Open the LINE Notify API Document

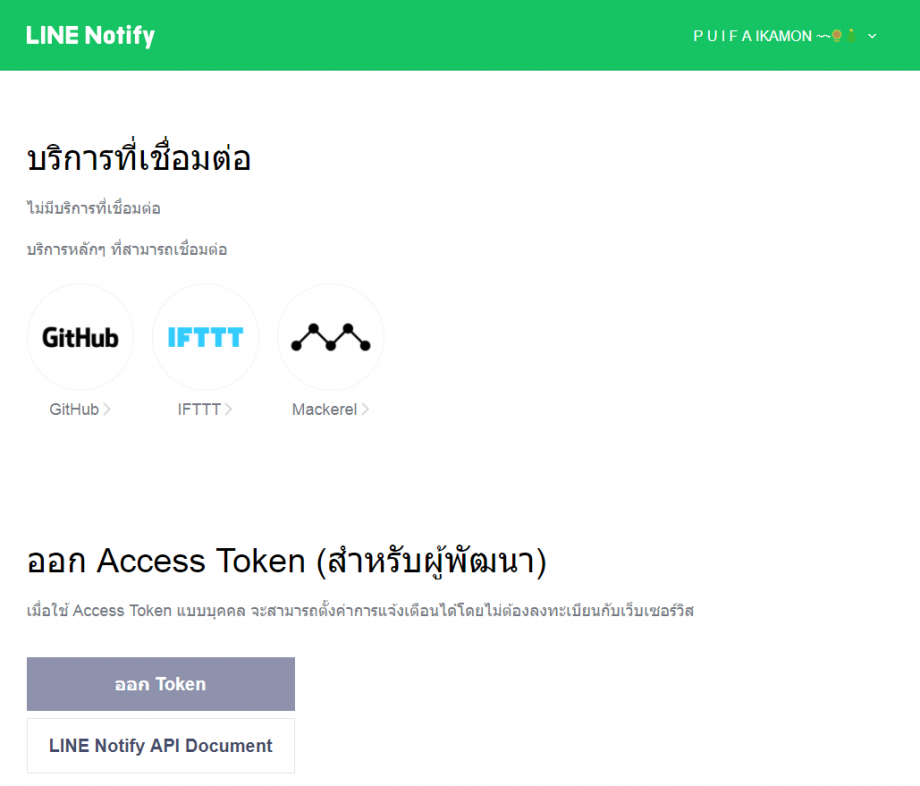point(160,746)
